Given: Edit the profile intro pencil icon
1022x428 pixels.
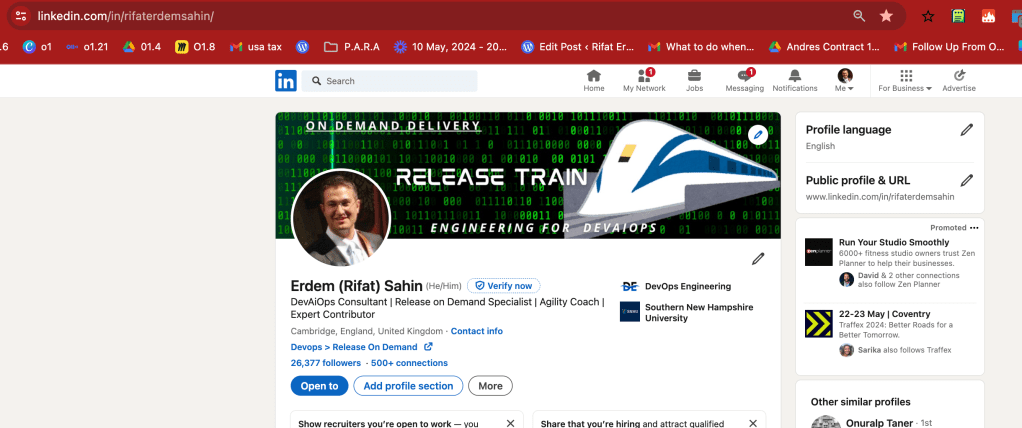Looking at the screenshot, I should tap(757, 259).
